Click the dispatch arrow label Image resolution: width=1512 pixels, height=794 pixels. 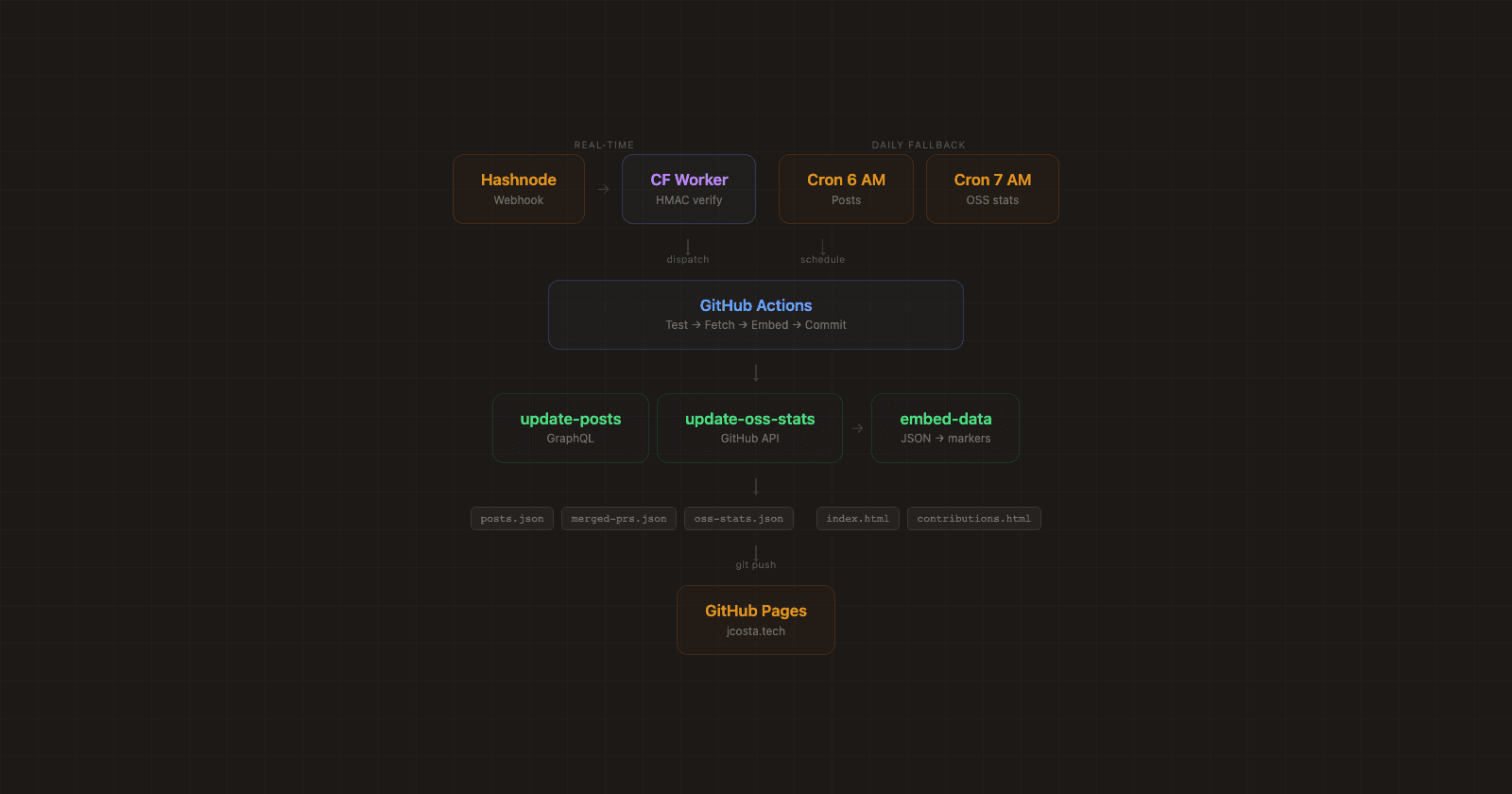click(688, 259)
